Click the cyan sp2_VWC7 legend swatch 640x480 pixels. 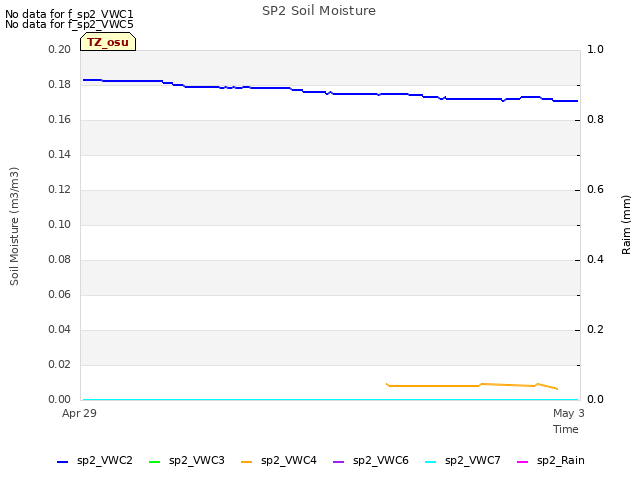pyautogui.click(x=430, y=462)
